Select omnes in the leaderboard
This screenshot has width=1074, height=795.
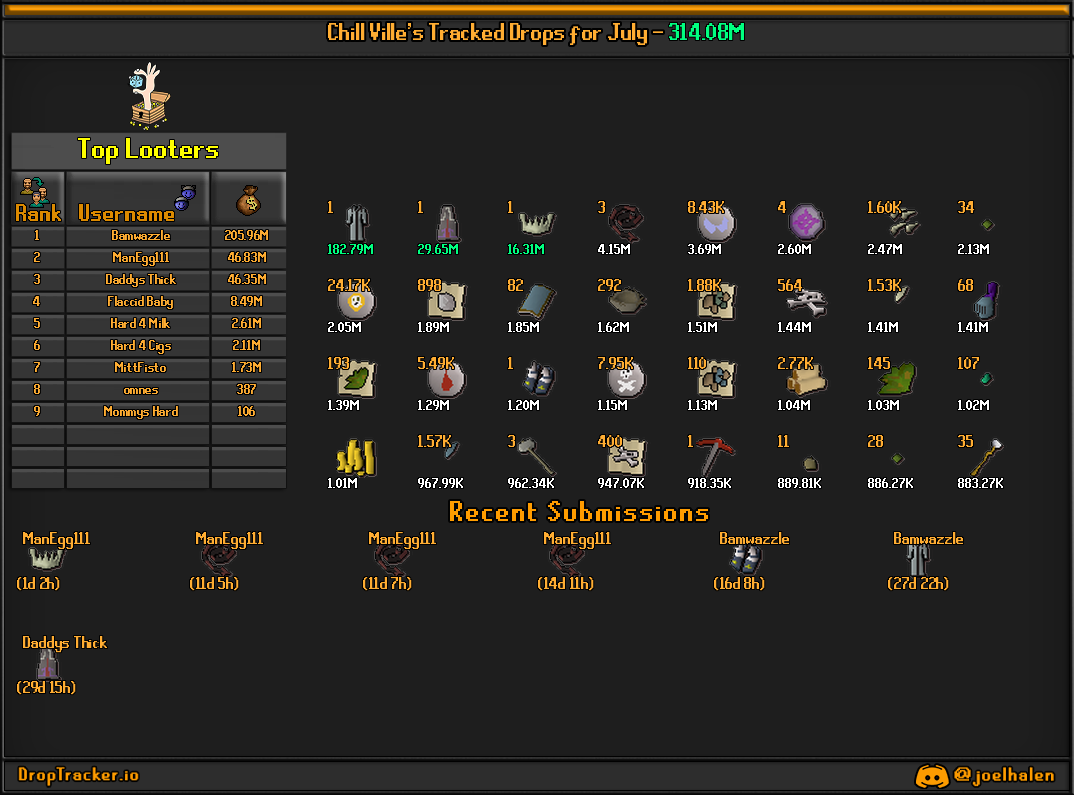140,390
